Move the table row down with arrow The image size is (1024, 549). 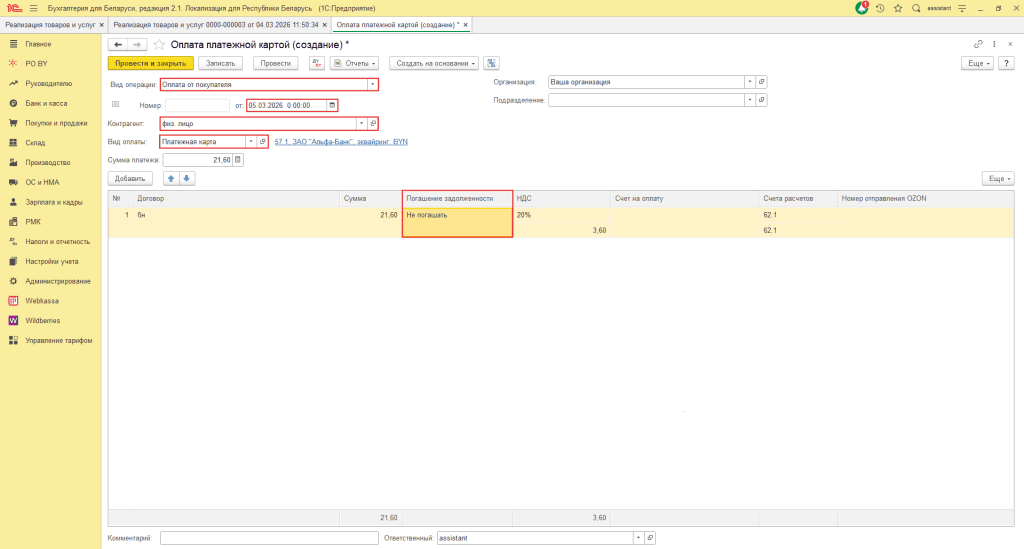click(187, 178)
